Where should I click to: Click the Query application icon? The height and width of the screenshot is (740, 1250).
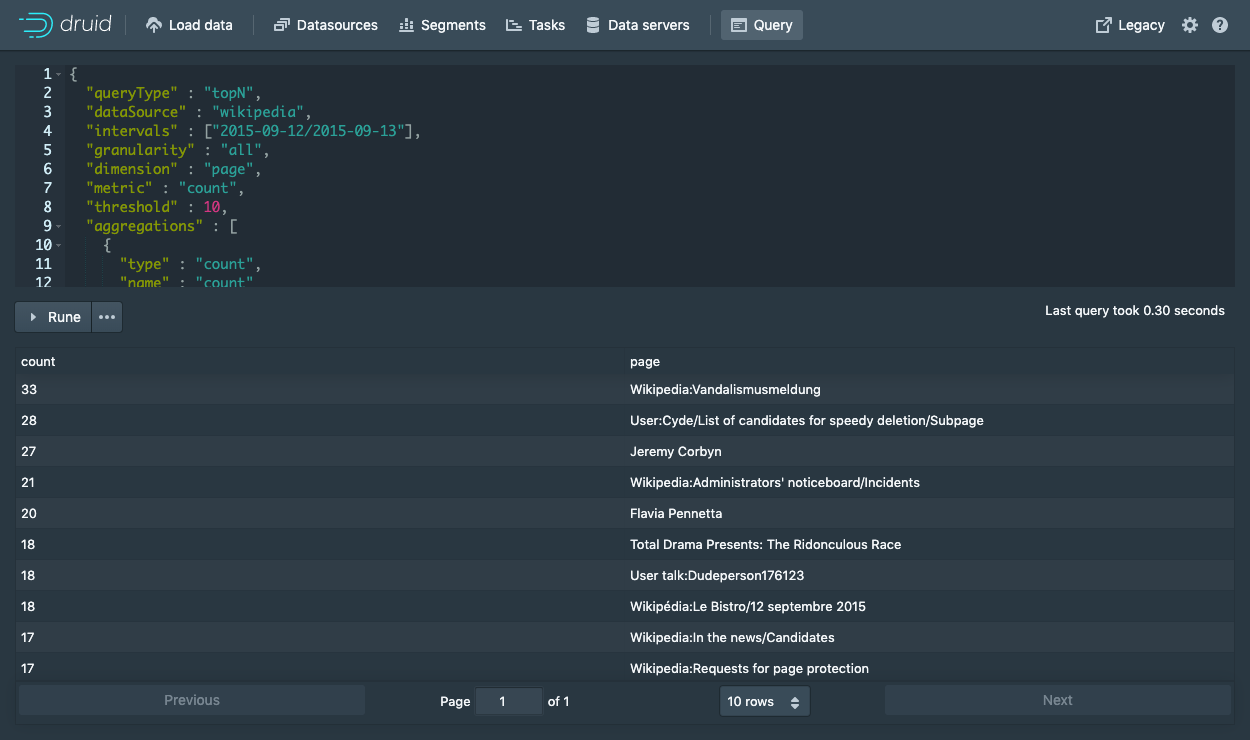click(x=739, y=25)
